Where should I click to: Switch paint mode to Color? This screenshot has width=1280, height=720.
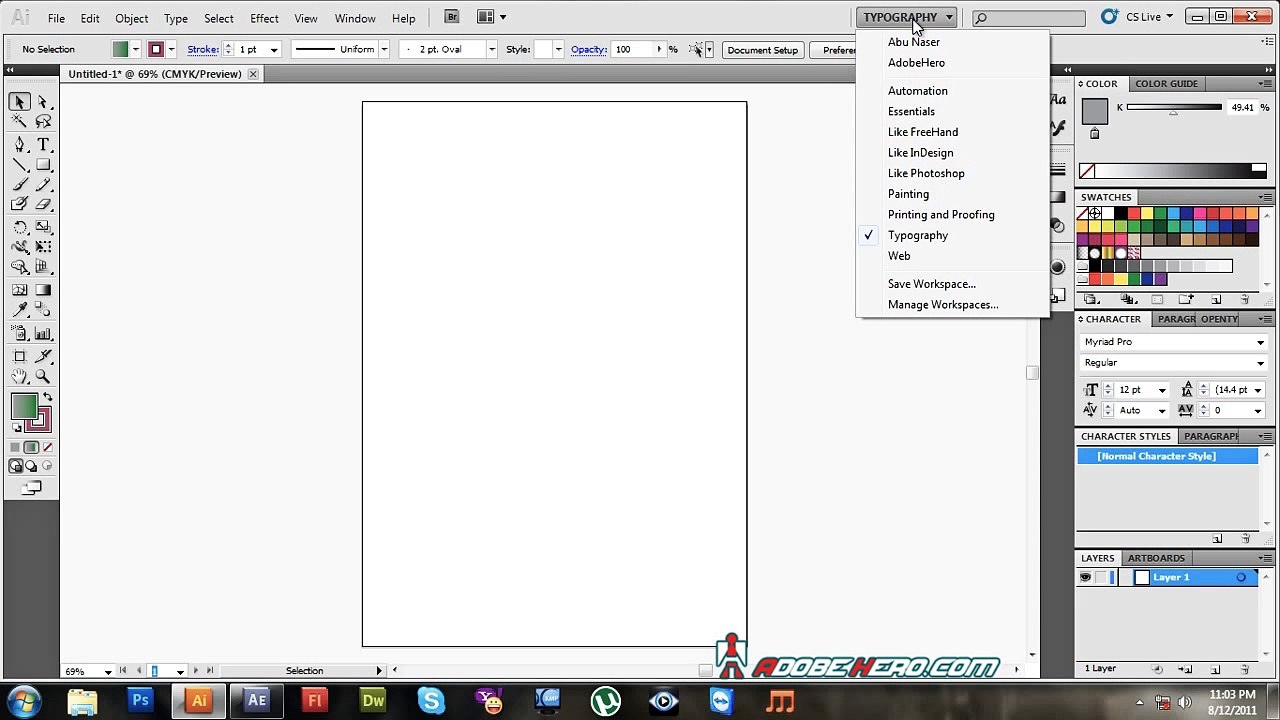16,447
